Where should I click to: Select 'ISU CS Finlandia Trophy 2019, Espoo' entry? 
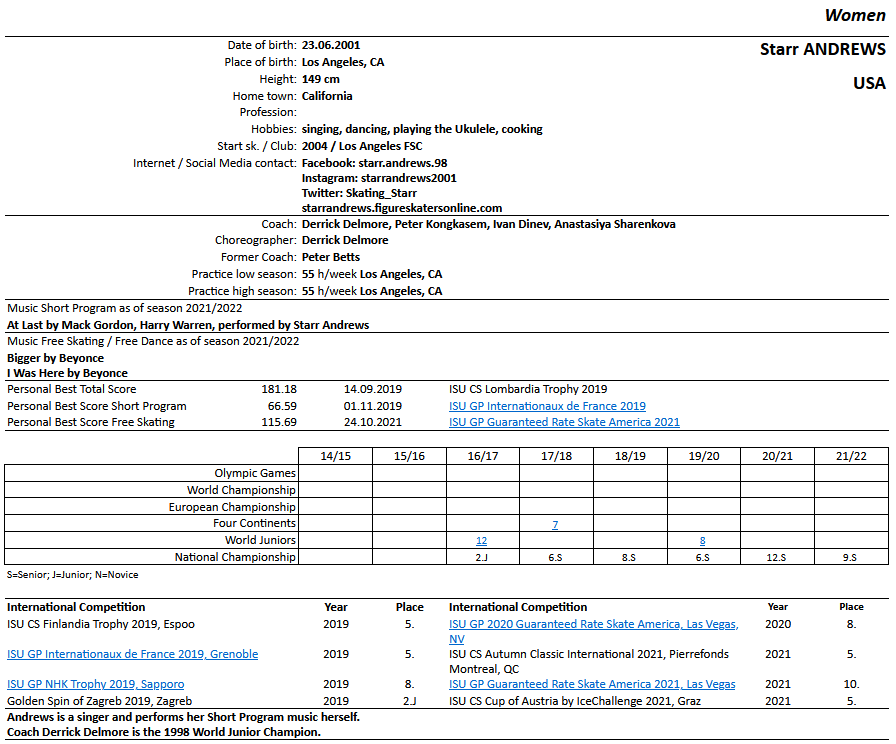(101, 624)
